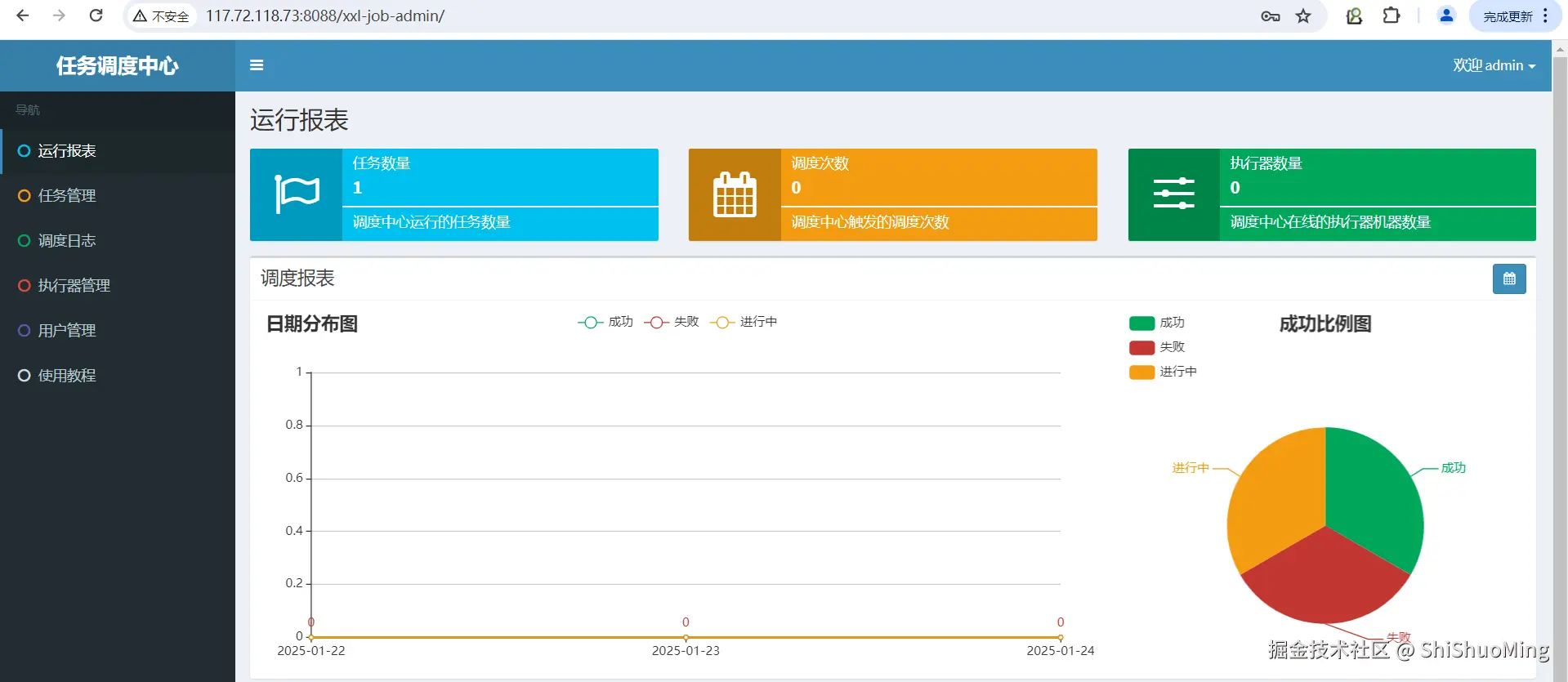Click the 成功比例图 chart title
Viewport: 1568px width, 682px height.
tap(1325, 324)
